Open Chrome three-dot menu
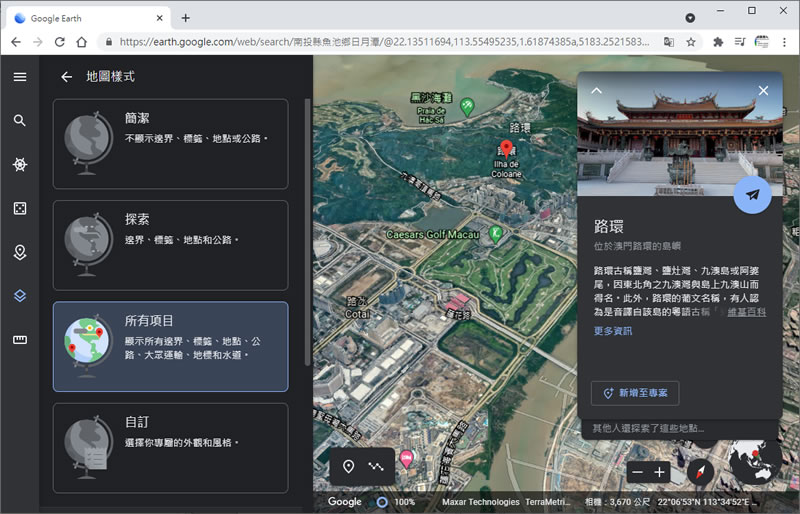This screenshot has width=800, height=514. [x=784, y=42]
